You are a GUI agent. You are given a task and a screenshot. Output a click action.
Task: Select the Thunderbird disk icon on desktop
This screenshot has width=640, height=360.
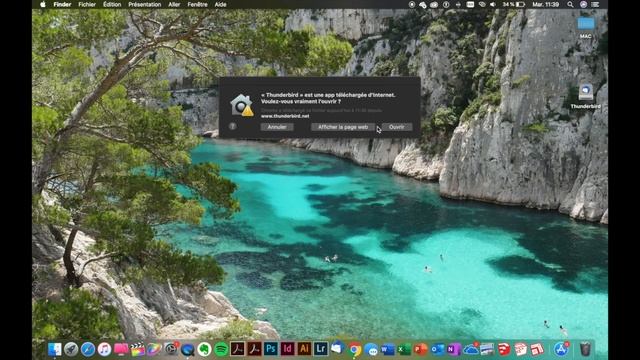[586, 93]
